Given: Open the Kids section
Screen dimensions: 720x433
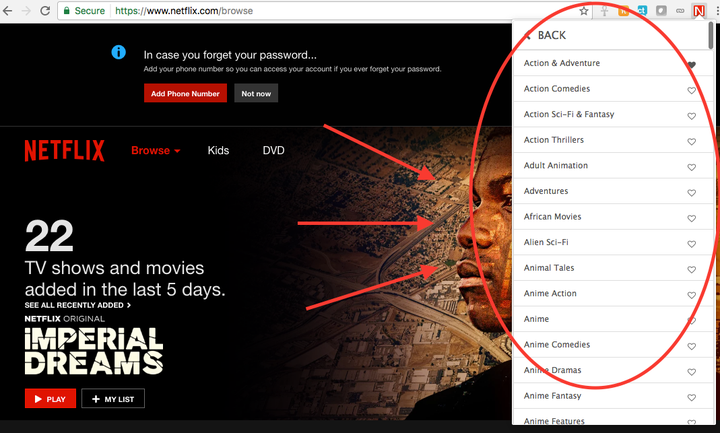Looking at the screenshot, I should 218,151.
